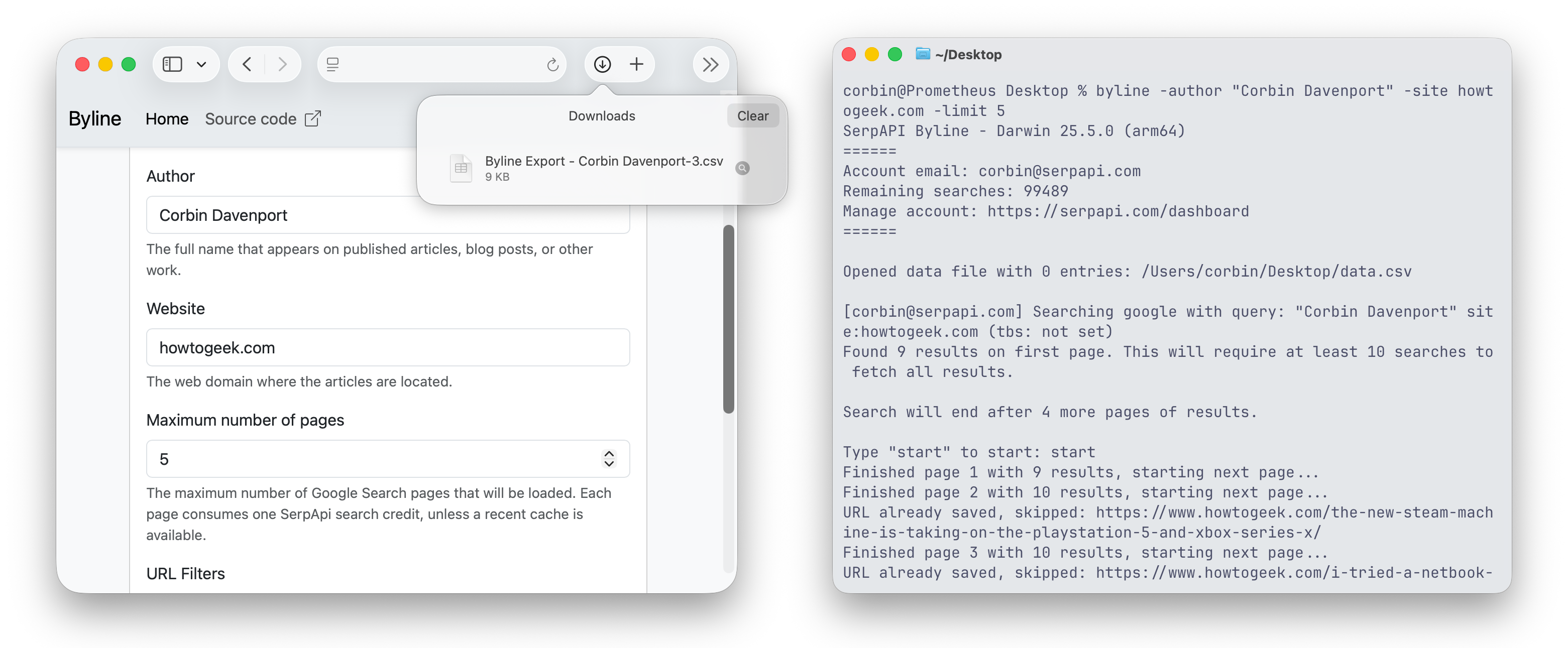This screenshot has width=1568, height=648.
Task: Click the Author field containing Corbin Davenport
Action: [x=388, y=215]
